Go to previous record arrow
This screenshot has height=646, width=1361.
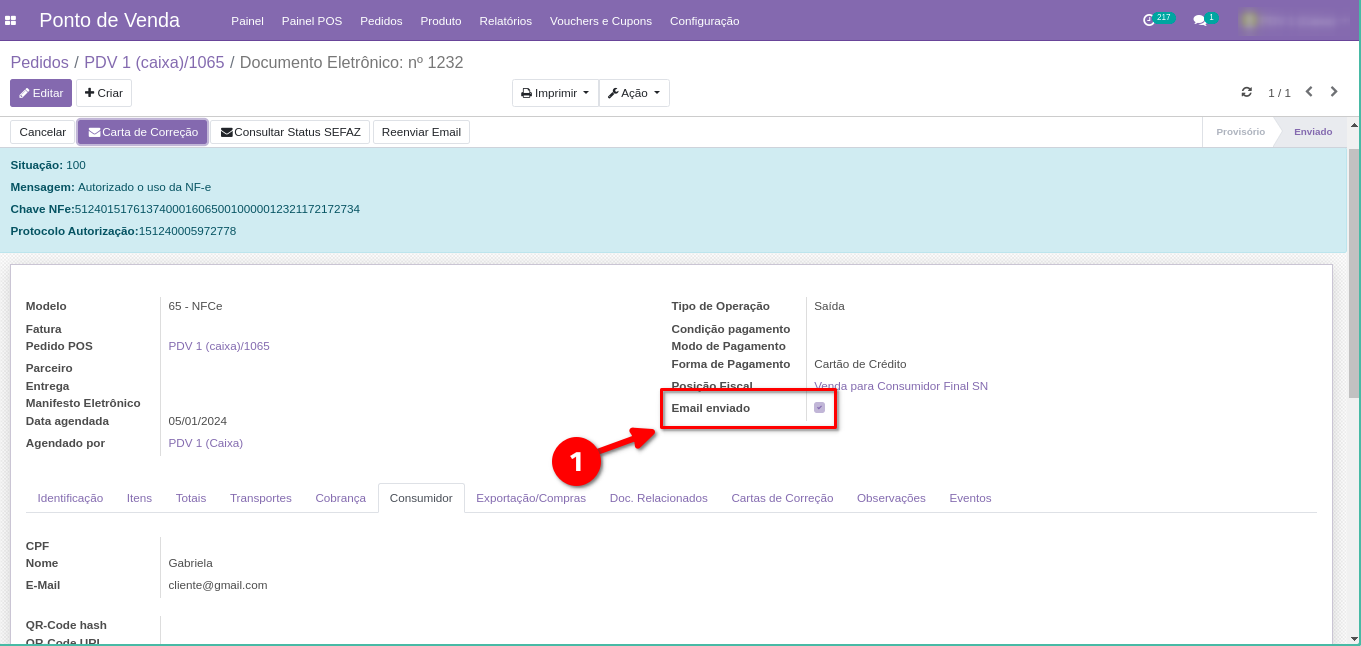click(x=1309, y=92)
